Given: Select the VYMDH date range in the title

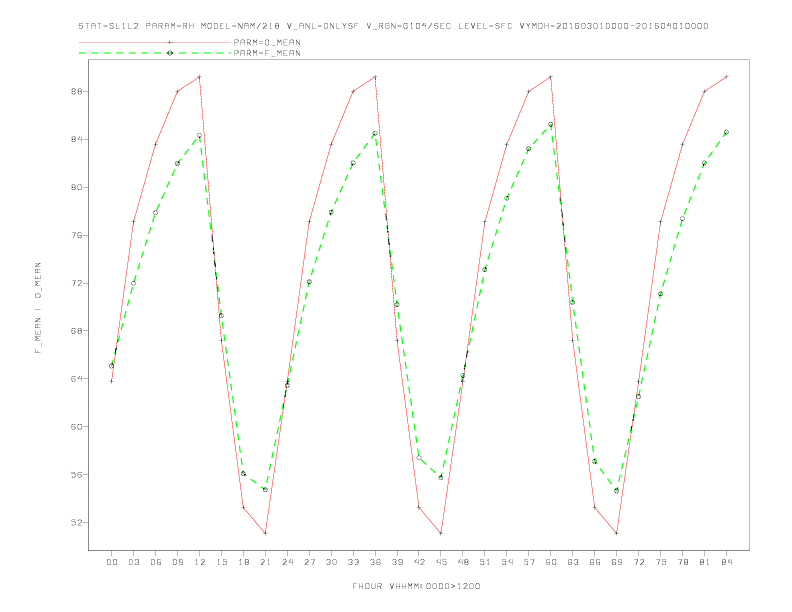Looking at the screenshot, I should (x=614, y=26).
